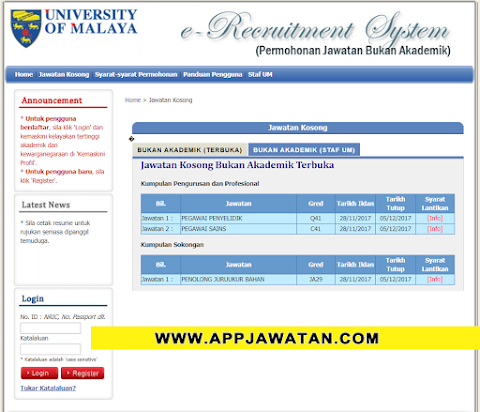Click grade JA29 cell
Screen dimensions: 480x412
[316, 279]
